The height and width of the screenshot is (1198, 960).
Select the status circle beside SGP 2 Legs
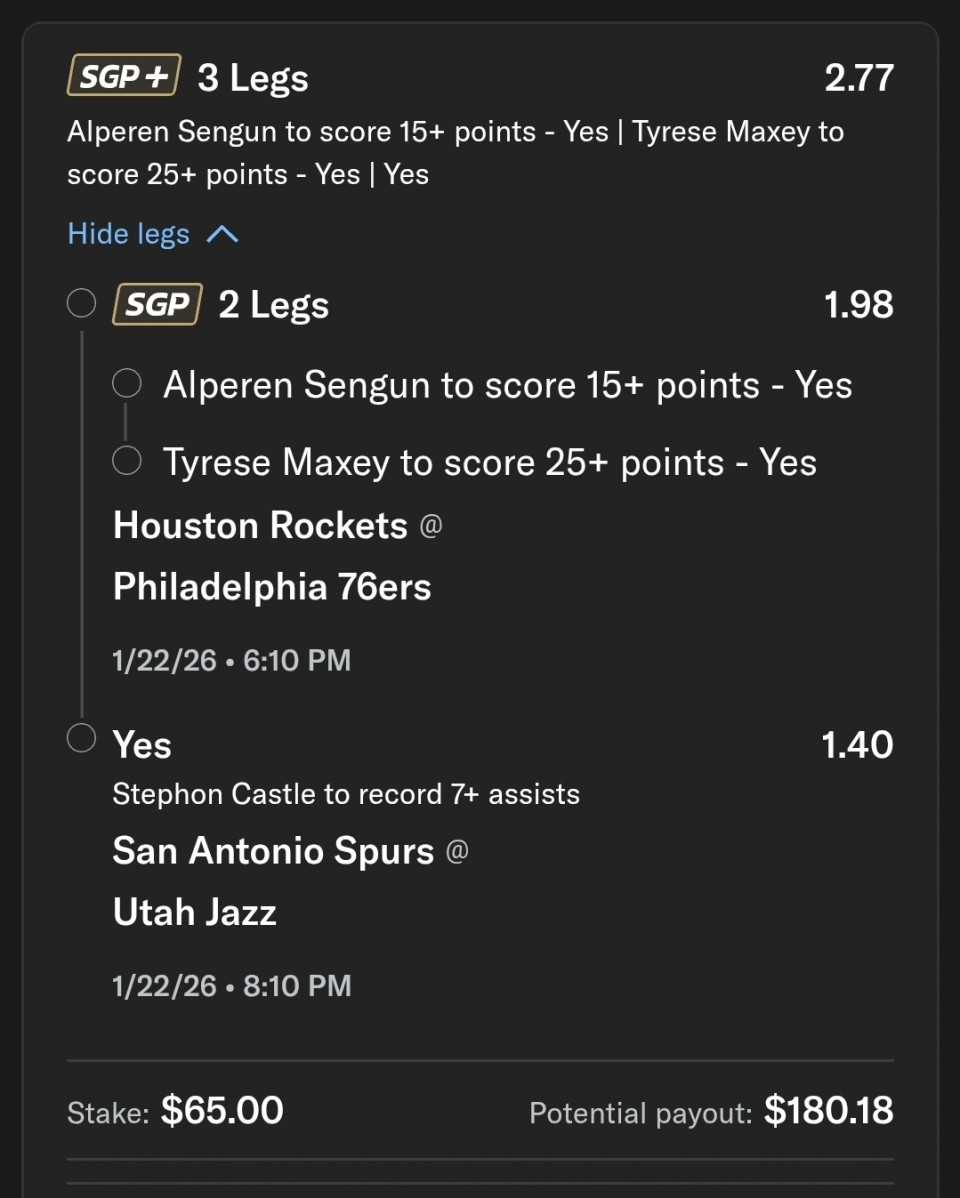[x=81, y=303]
